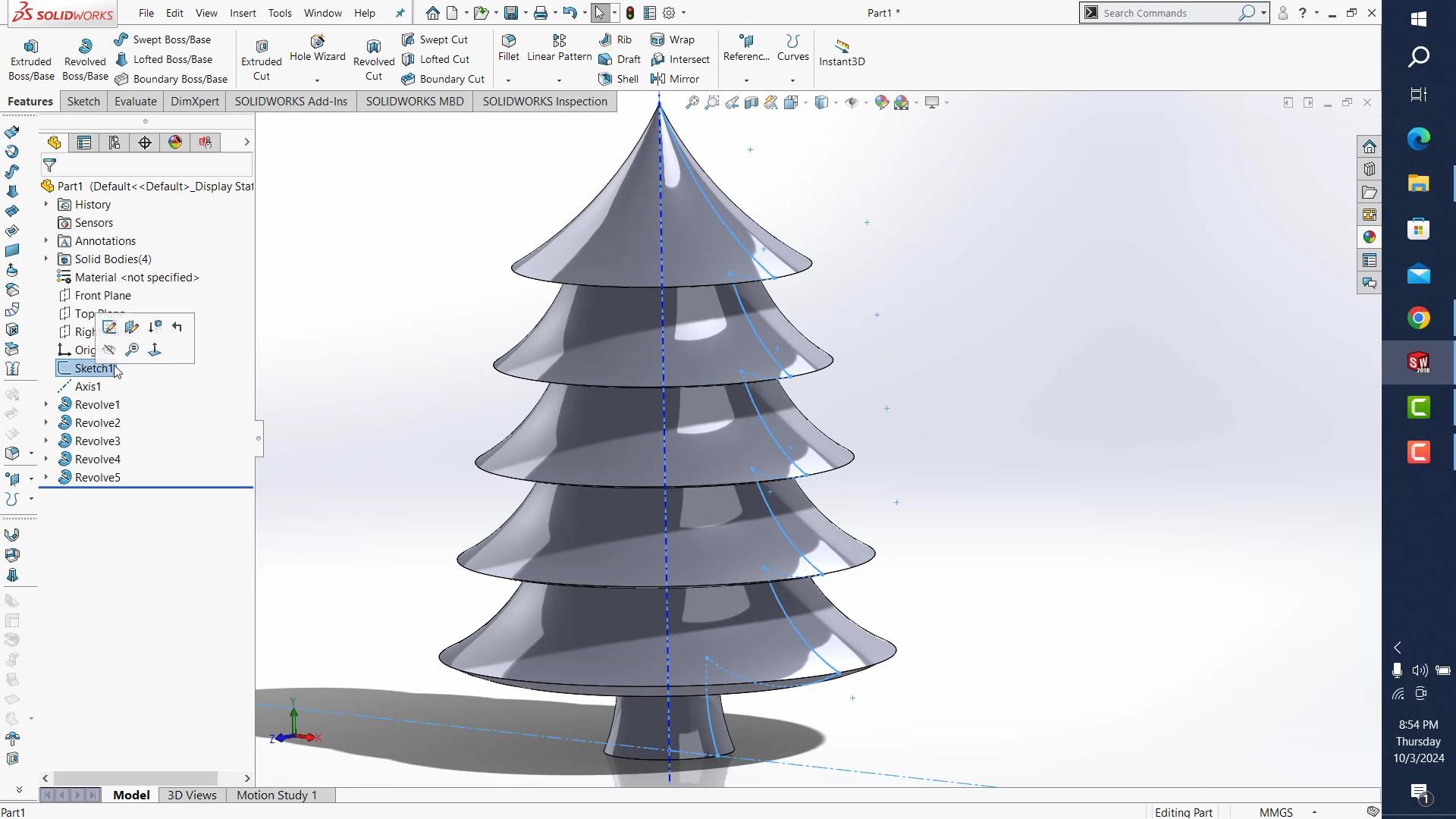Viewport: 1456px width, 819px height.
Task: Click Normal To in the context toolbar
Action: tap(155, 350)
